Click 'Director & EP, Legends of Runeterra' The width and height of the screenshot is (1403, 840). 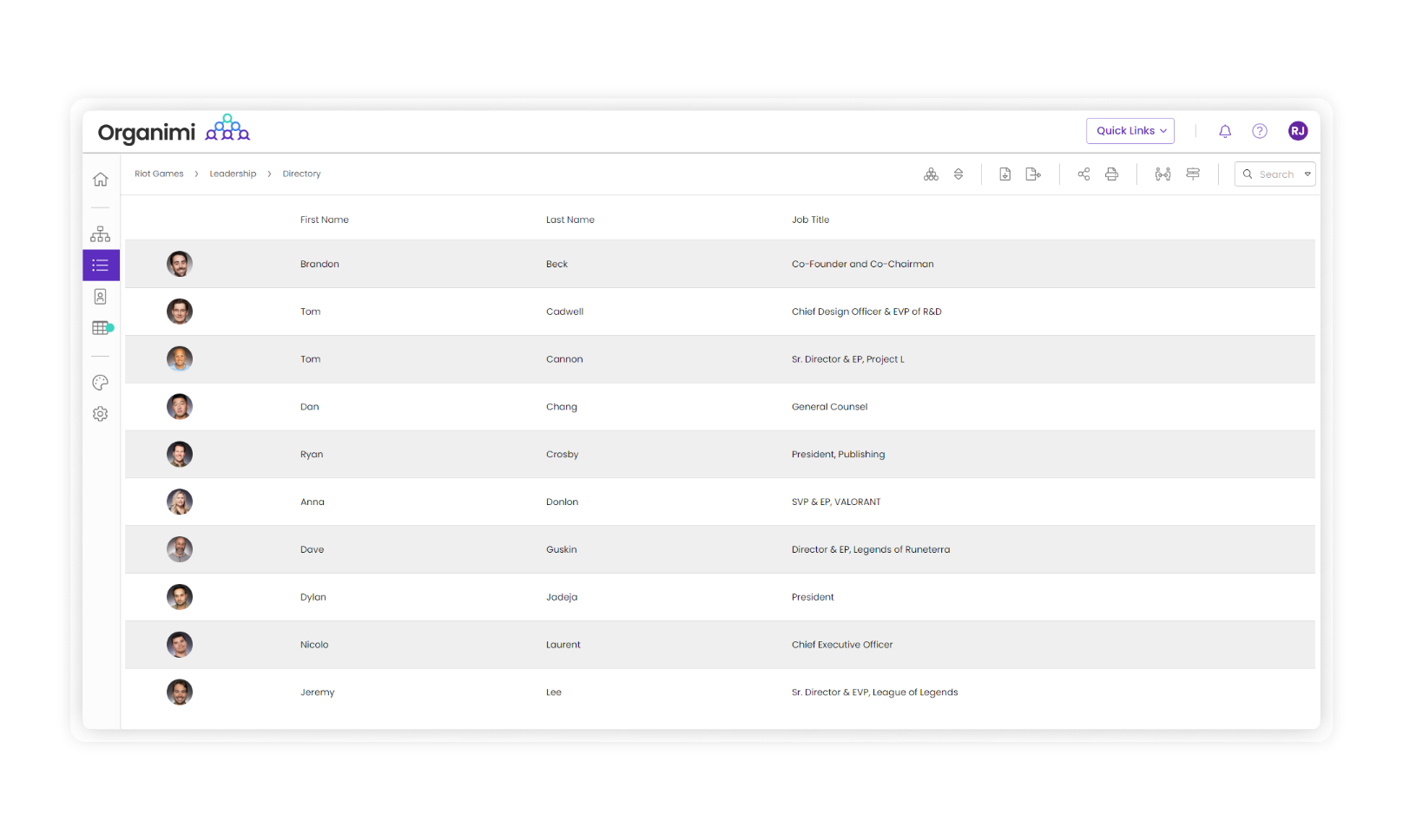(871, 549)
